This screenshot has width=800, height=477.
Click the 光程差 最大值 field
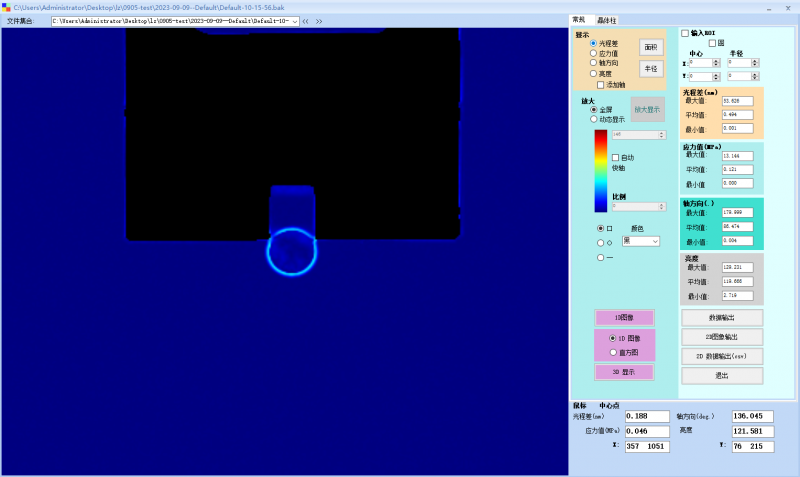(737, 101)
